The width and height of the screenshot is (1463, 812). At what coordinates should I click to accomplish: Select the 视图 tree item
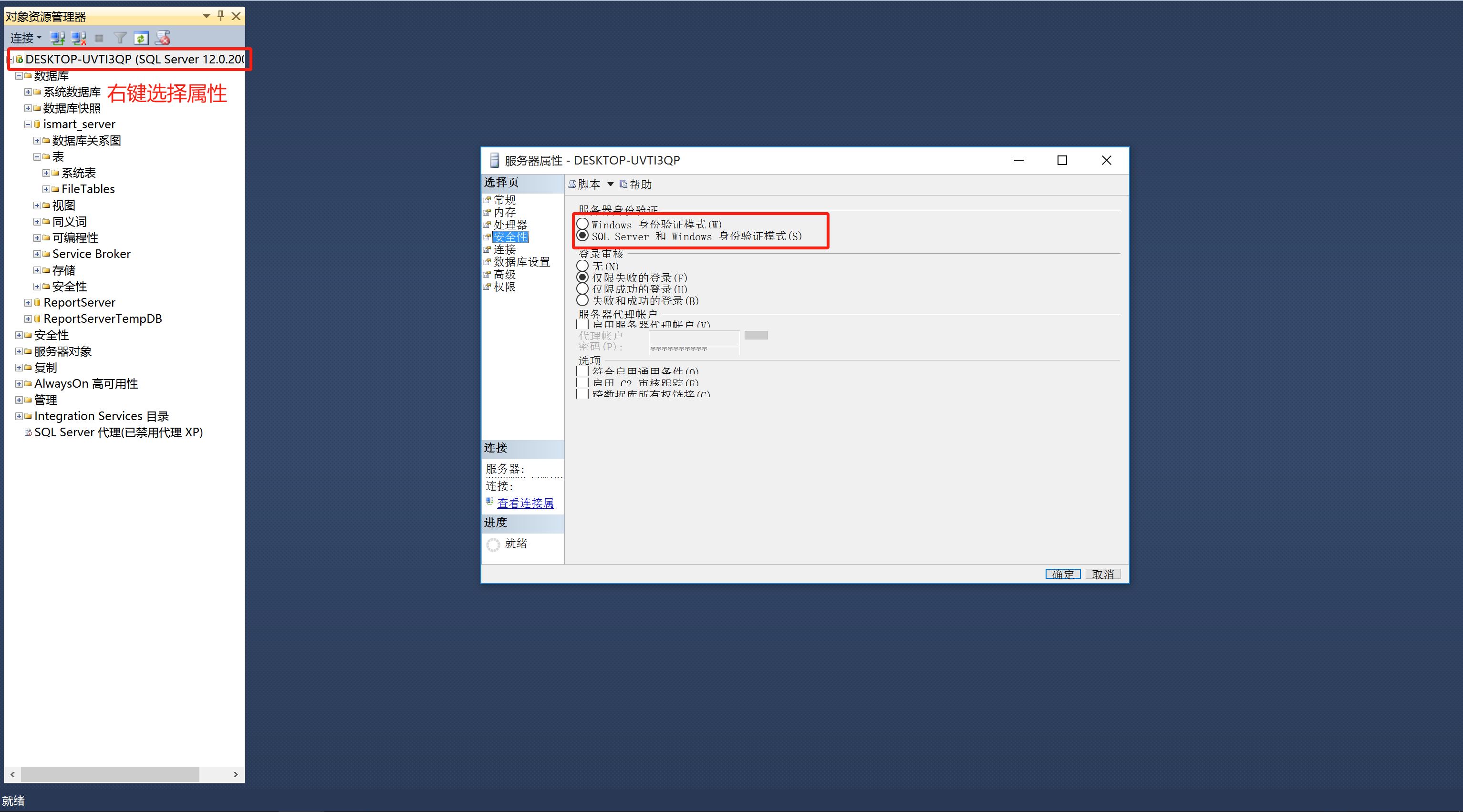pyautogui.click(x=63, y=205)
